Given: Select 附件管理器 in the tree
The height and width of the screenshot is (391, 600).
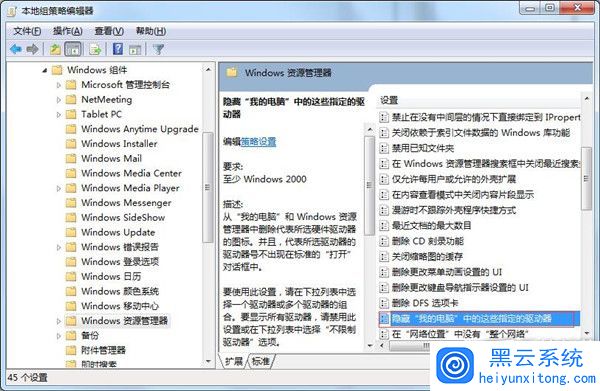Looking at the screenshot, I should pos(103,350).
